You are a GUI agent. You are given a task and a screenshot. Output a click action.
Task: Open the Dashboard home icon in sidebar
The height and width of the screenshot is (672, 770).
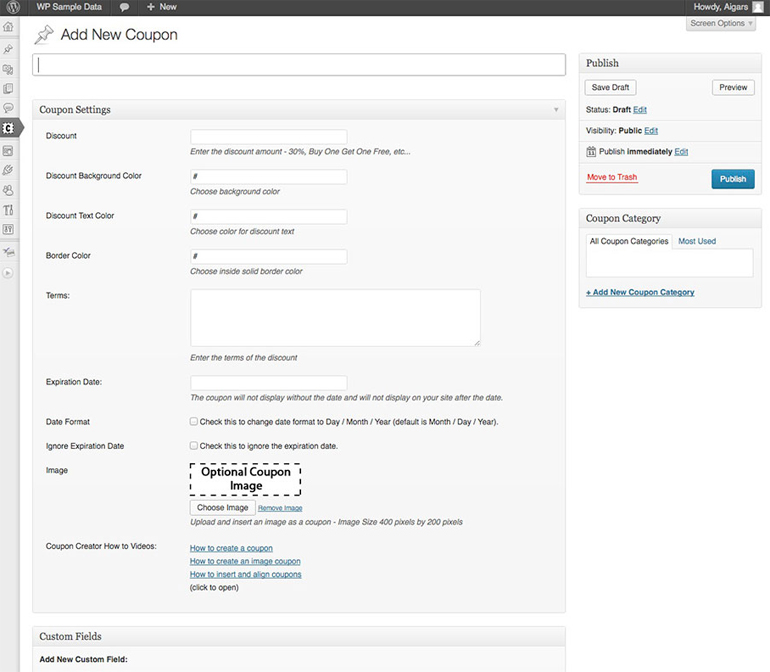9,28
